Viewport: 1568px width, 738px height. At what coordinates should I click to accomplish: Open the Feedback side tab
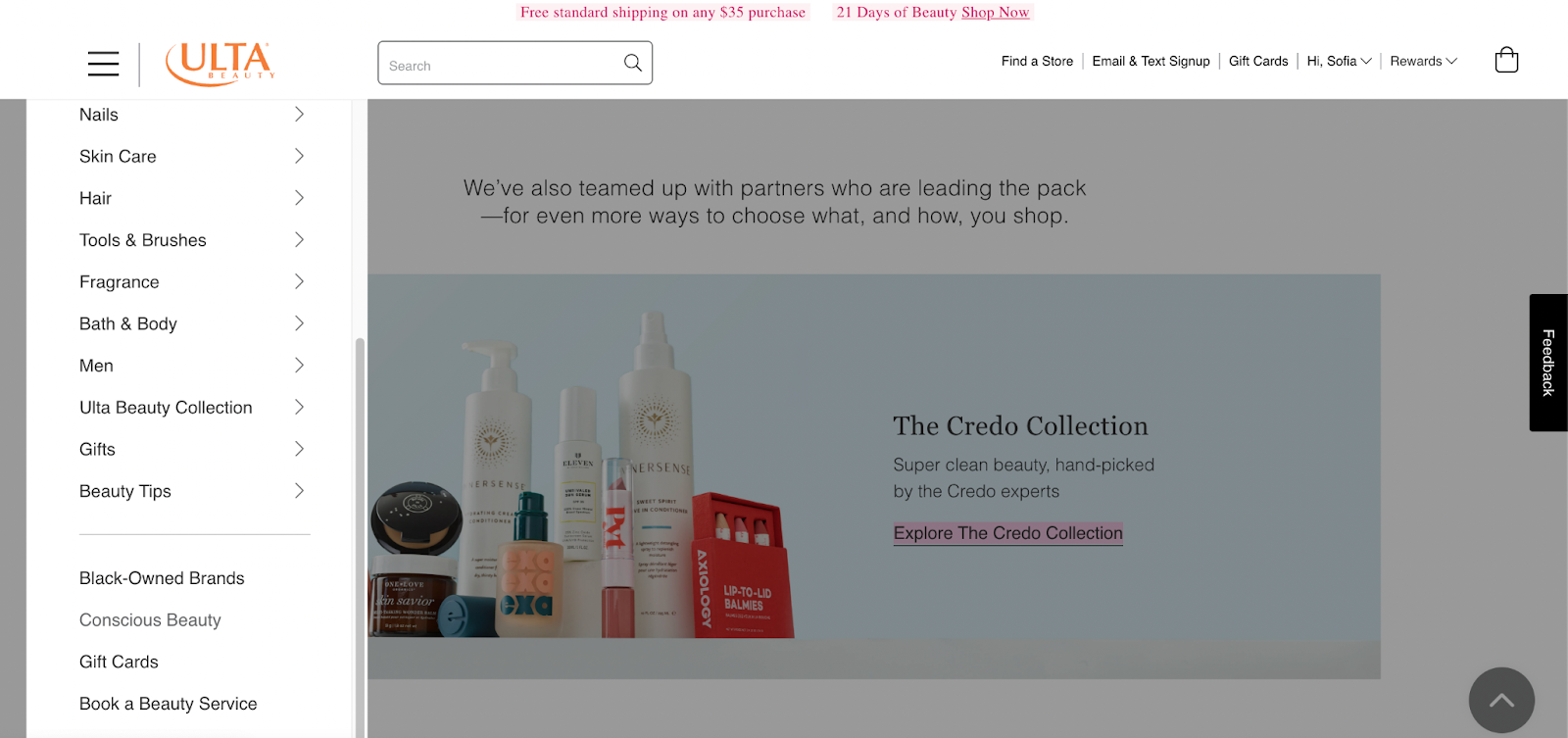(1548, 363)
